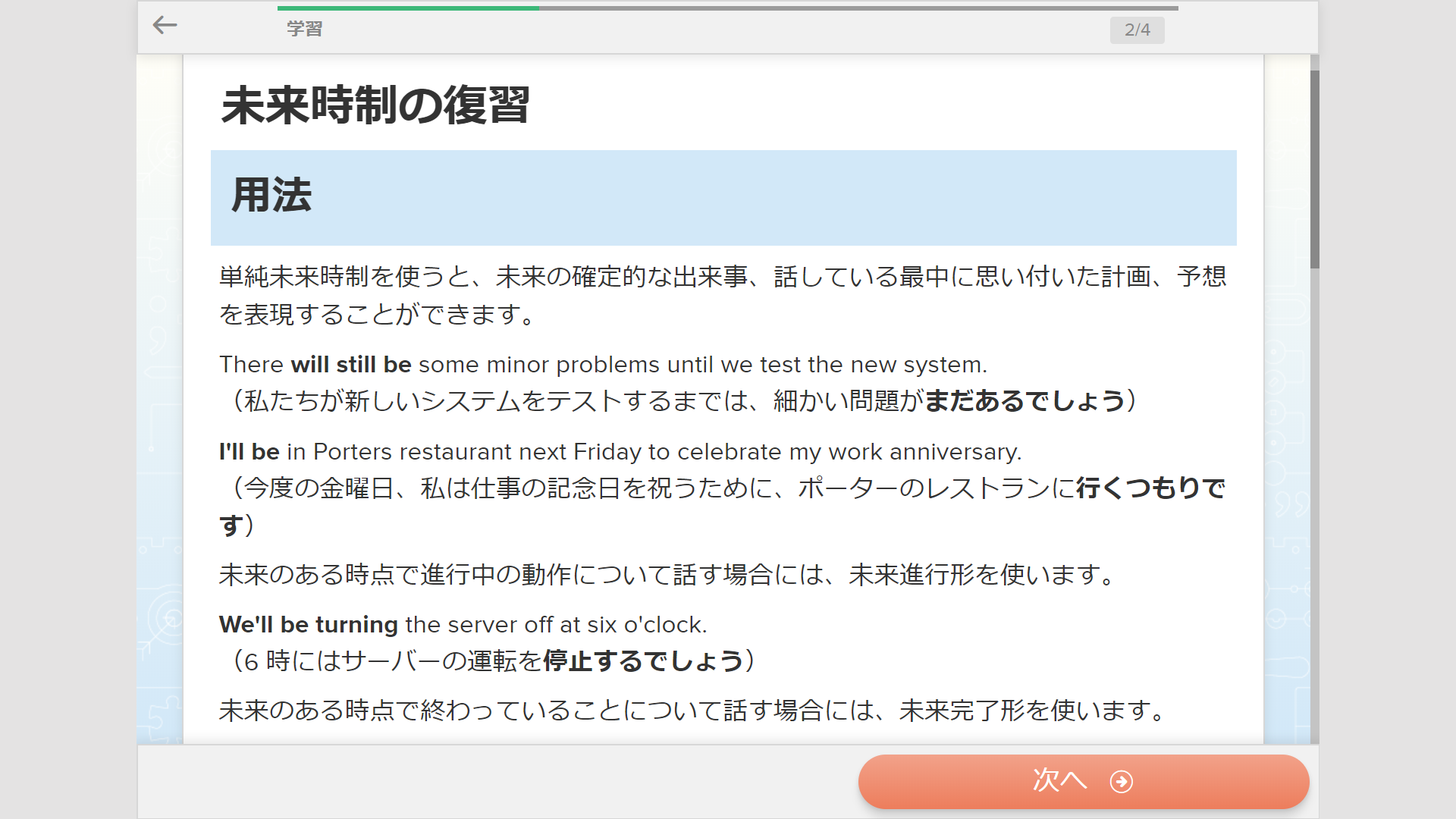Click the bold phrase 'We'll be turning'
1456x819 pixels.
(308, 625)
